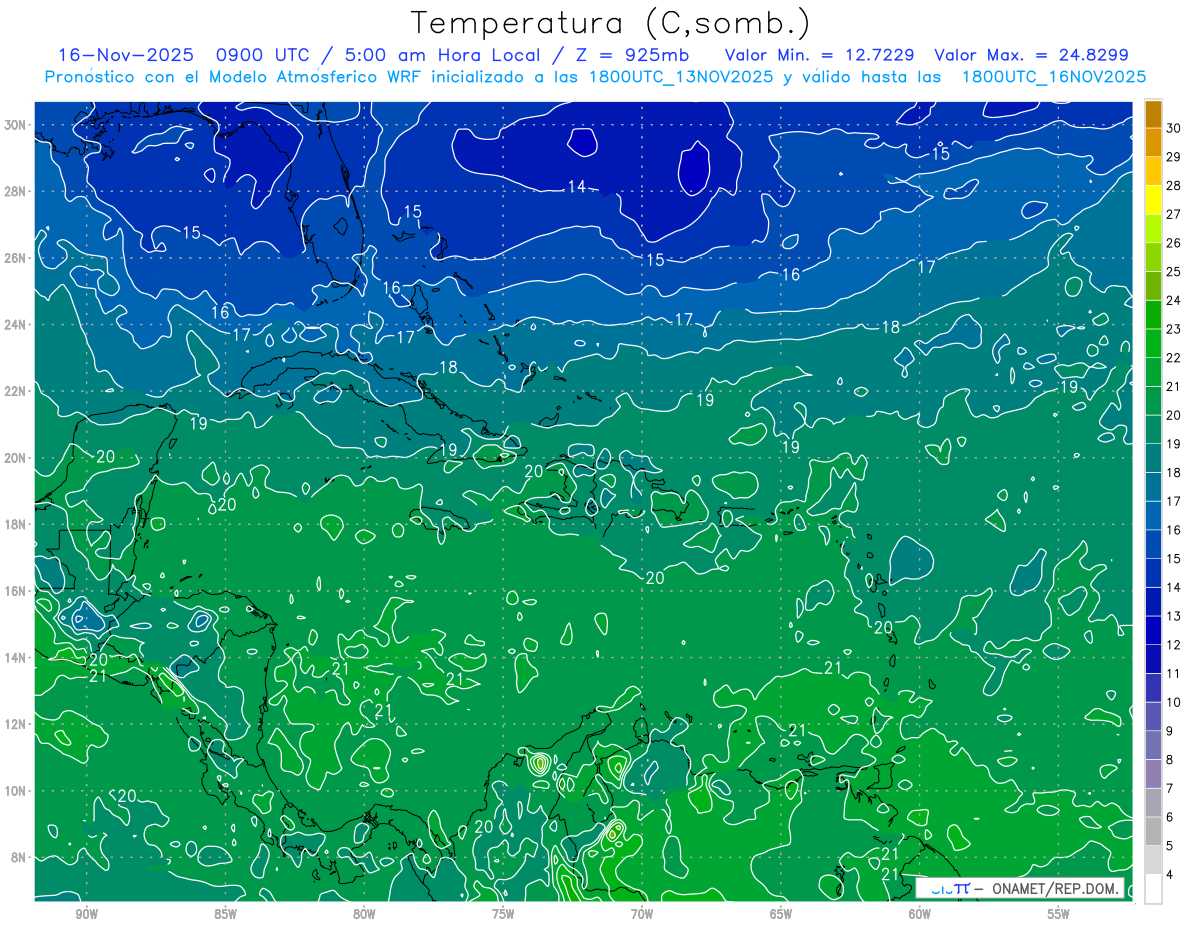Click the legend value 4
The image size is (1200, 927).
[x=1169, y=875]
